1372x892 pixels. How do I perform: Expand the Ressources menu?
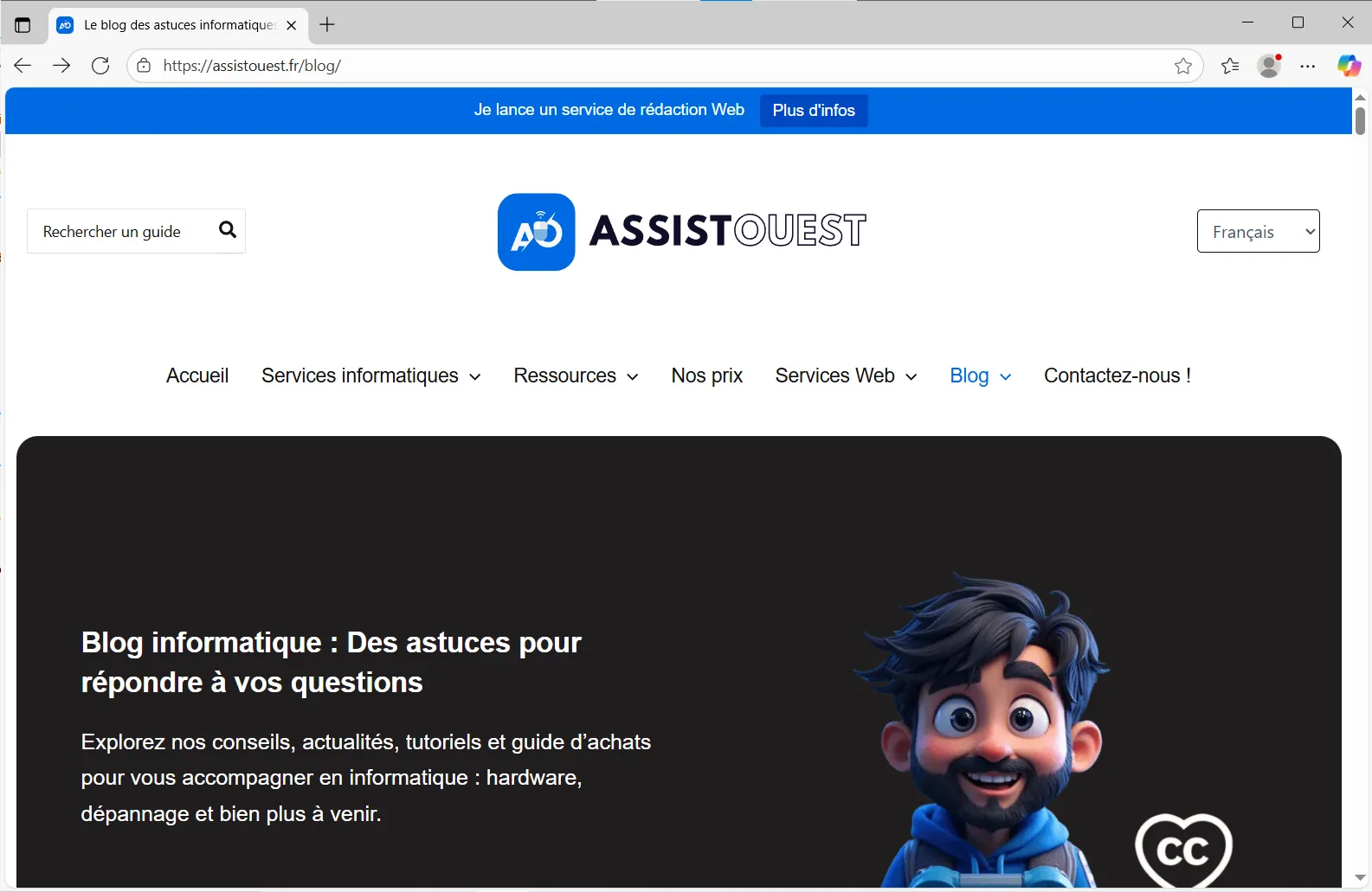pyautogui.click(x=576, y=375)
